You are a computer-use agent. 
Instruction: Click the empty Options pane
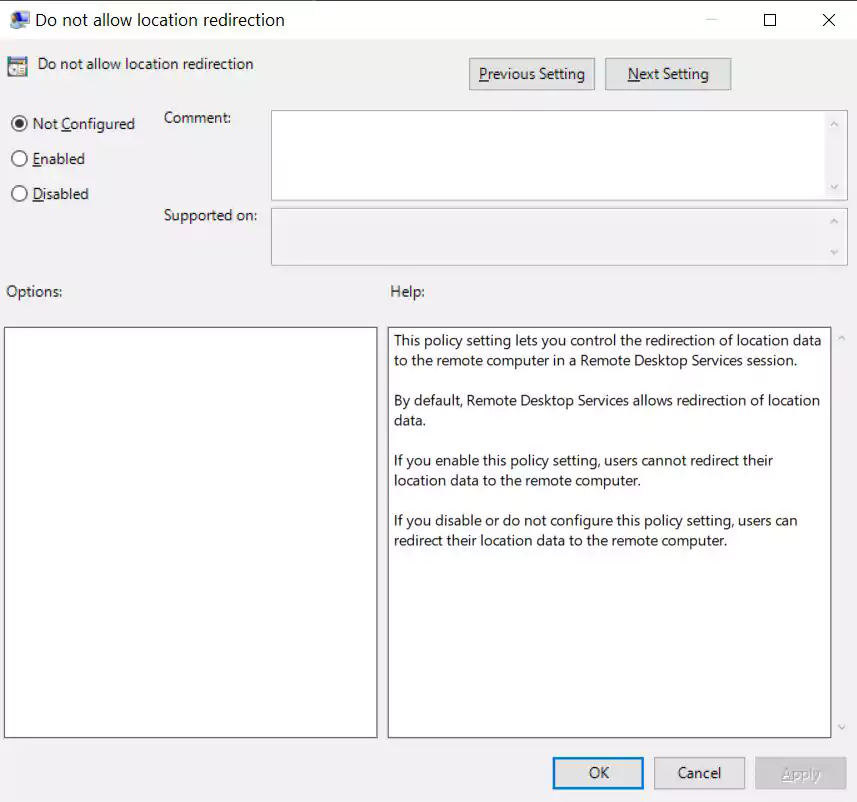(x=190, y=532)
